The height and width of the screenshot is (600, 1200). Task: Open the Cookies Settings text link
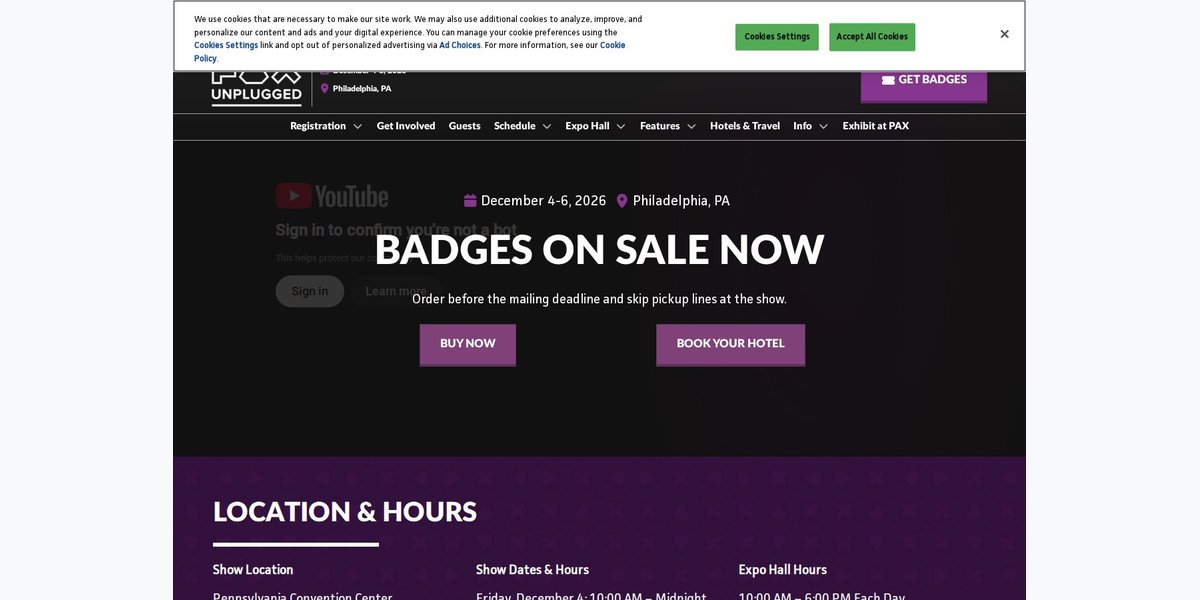[226, 45]
